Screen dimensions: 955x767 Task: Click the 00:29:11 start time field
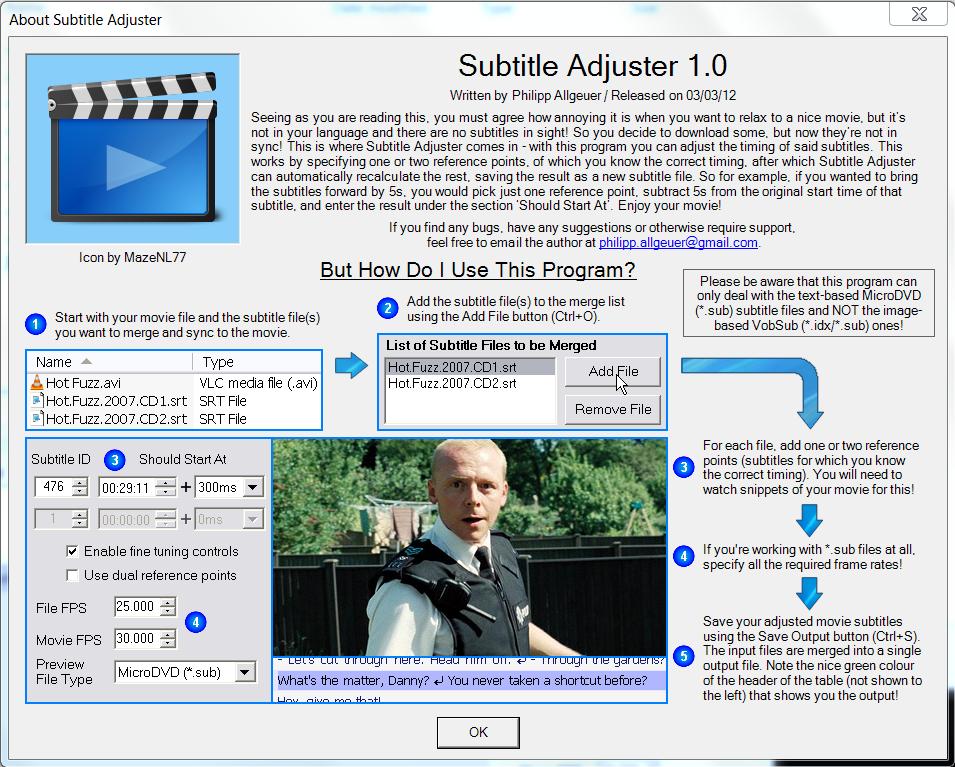click(x=126, y=487)
